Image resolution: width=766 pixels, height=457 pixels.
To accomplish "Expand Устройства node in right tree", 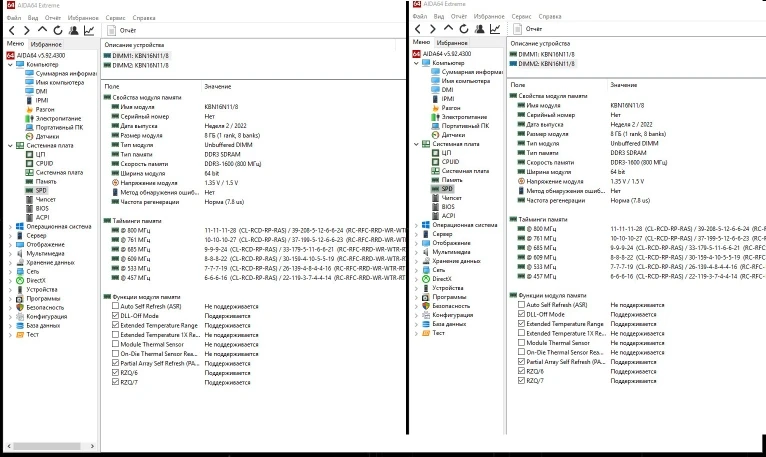I will [x=416, y=288].
